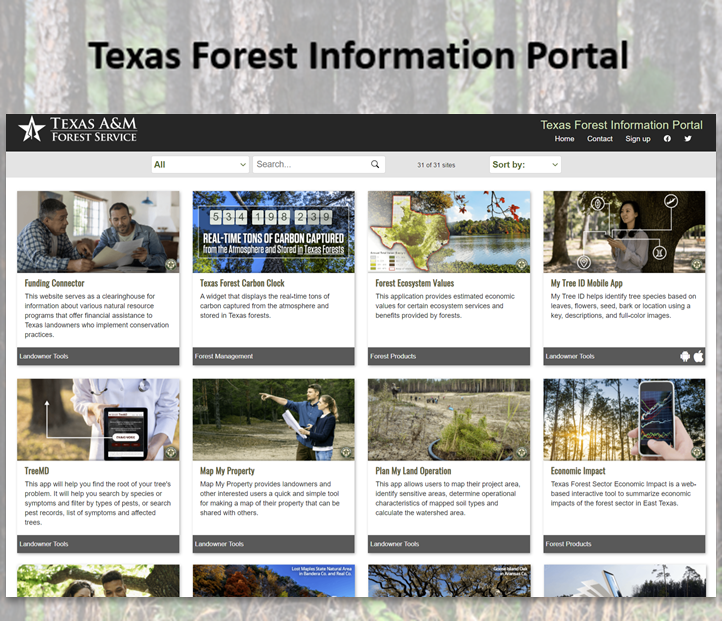722x621 pixels.
Task: Click the Forest Ecosystem Values Texas map image
Action: coord(449,232)
